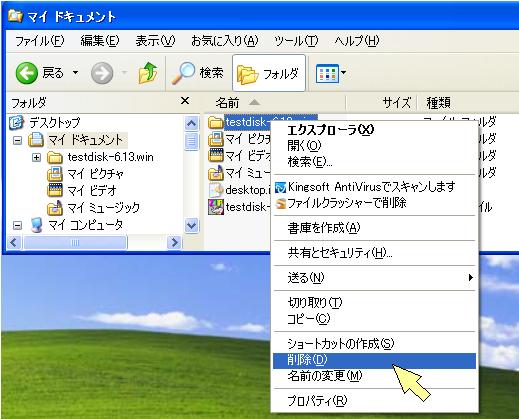Viewport: 519px width, 419px height.
Task: Select マイ ビデオ icon in tree
Action: tap(55, 190)
